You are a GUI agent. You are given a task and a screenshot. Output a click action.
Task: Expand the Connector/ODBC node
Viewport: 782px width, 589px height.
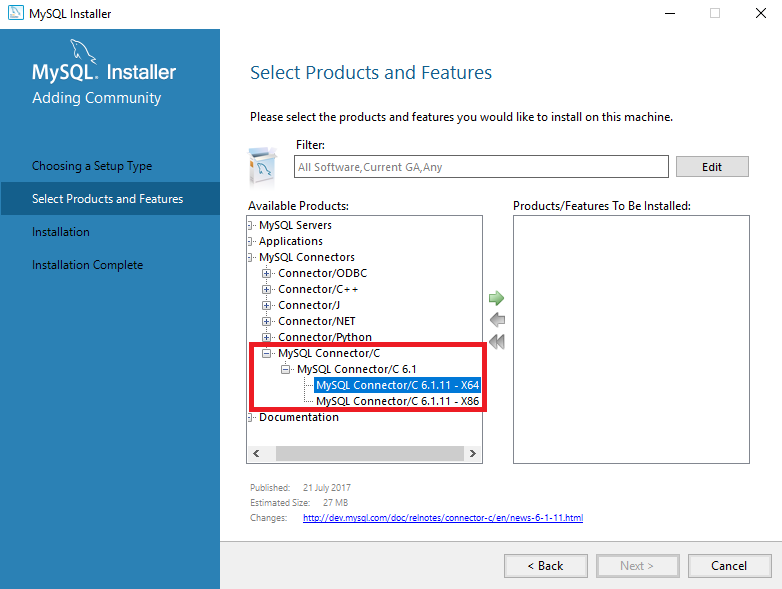266,273
